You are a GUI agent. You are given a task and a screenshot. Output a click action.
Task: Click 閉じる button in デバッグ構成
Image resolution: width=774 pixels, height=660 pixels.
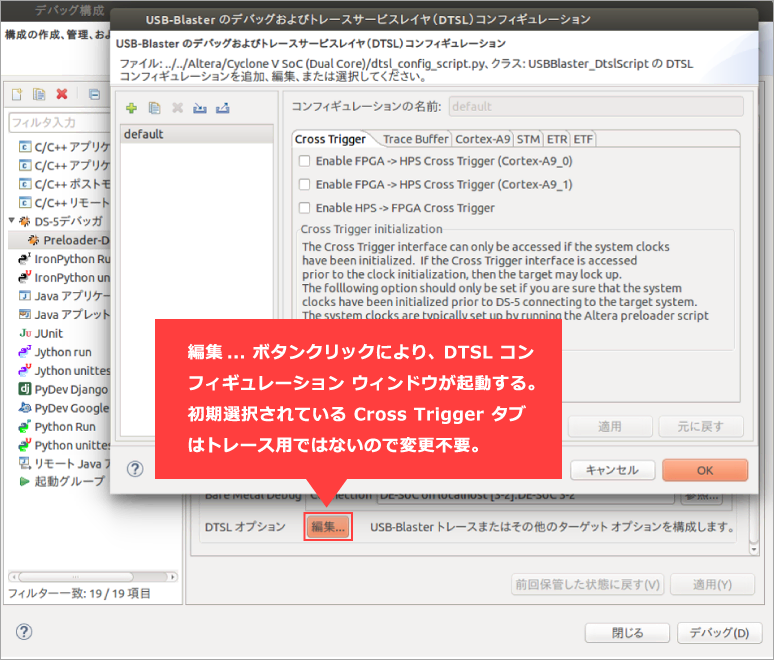(627, 633)
